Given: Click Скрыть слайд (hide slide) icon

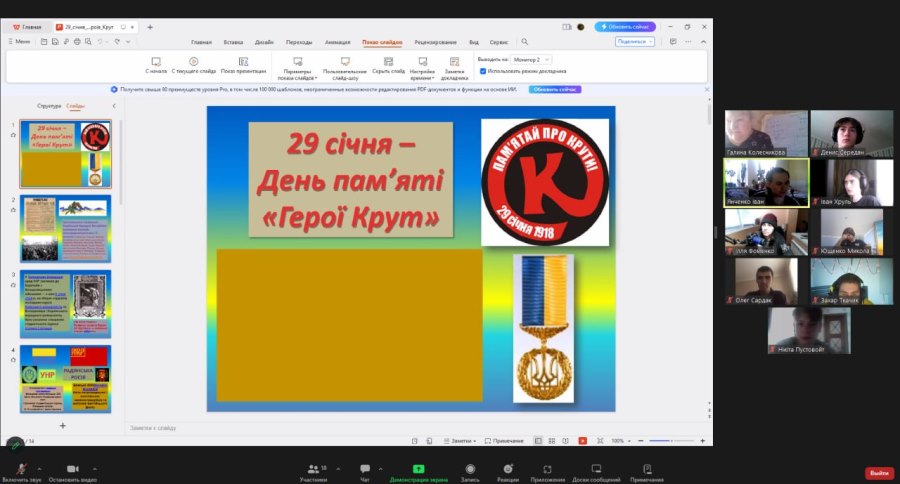Looking at the screenshot, I should [x=389, y=61].
